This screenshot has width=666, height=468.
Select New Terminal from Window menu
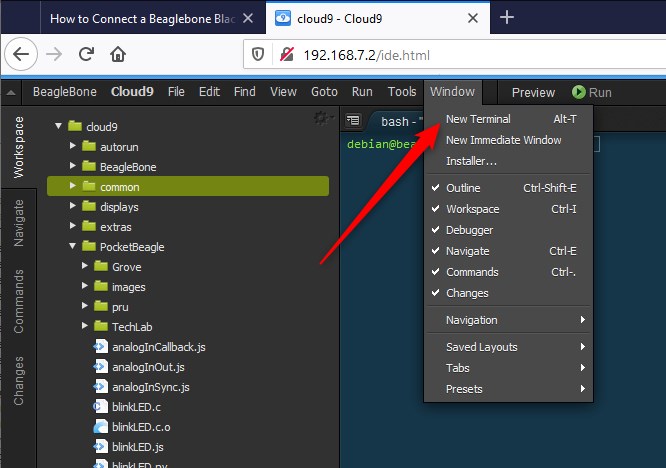(478, 119)
